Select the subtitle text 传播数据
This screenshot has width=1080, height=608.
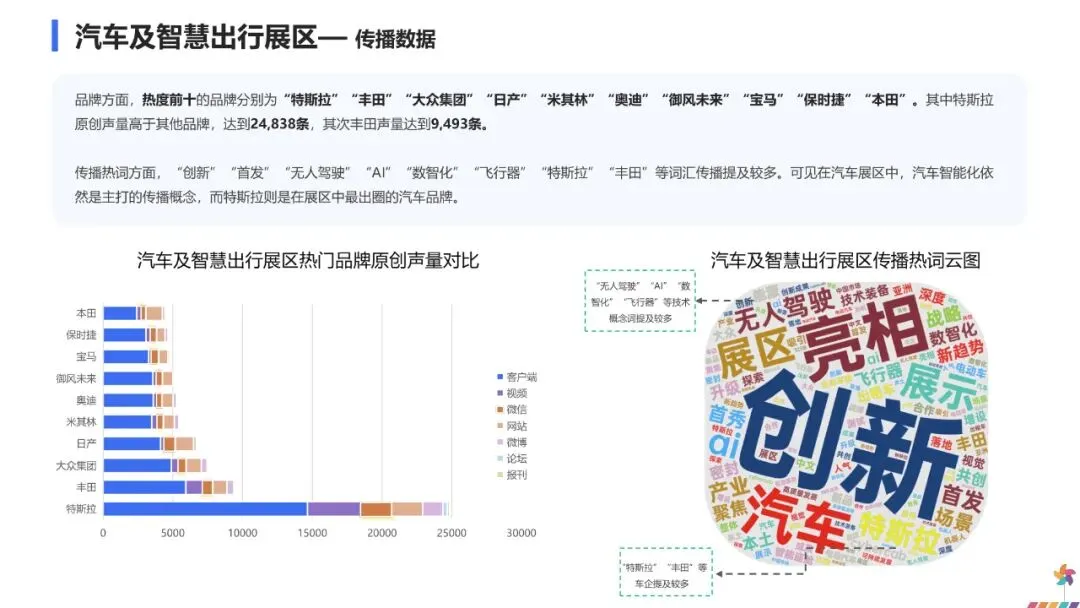[x=395, y=39]
